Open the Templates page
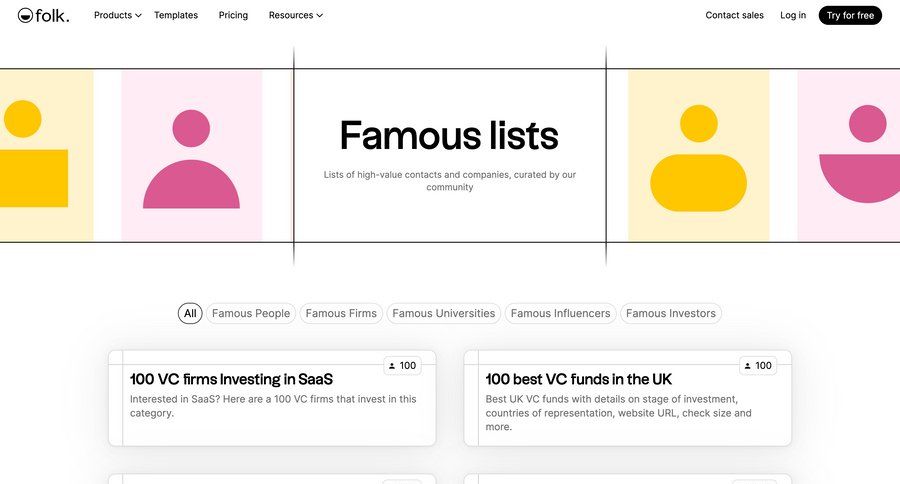Viewport: 900px width, 484px height. pyautogui.click(x=176, y=15)
